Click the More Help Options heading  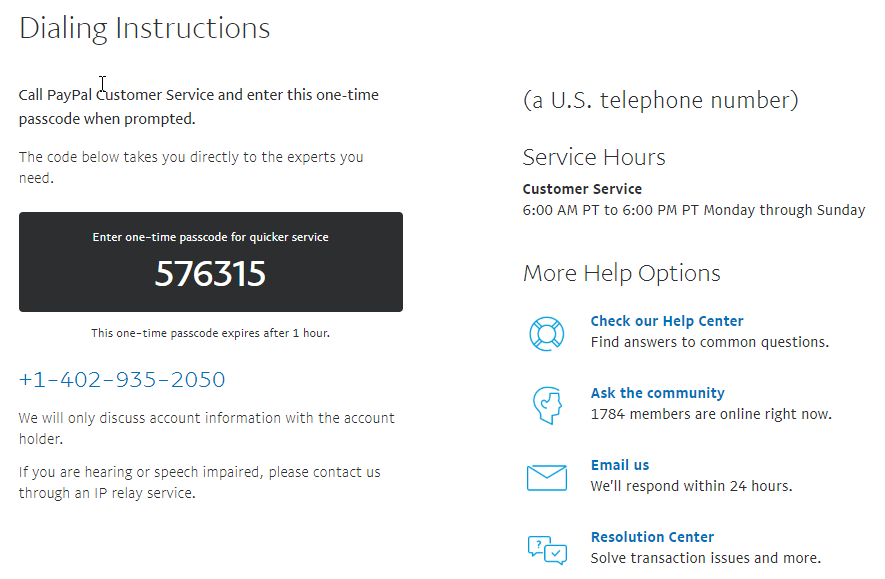[621, 273]
